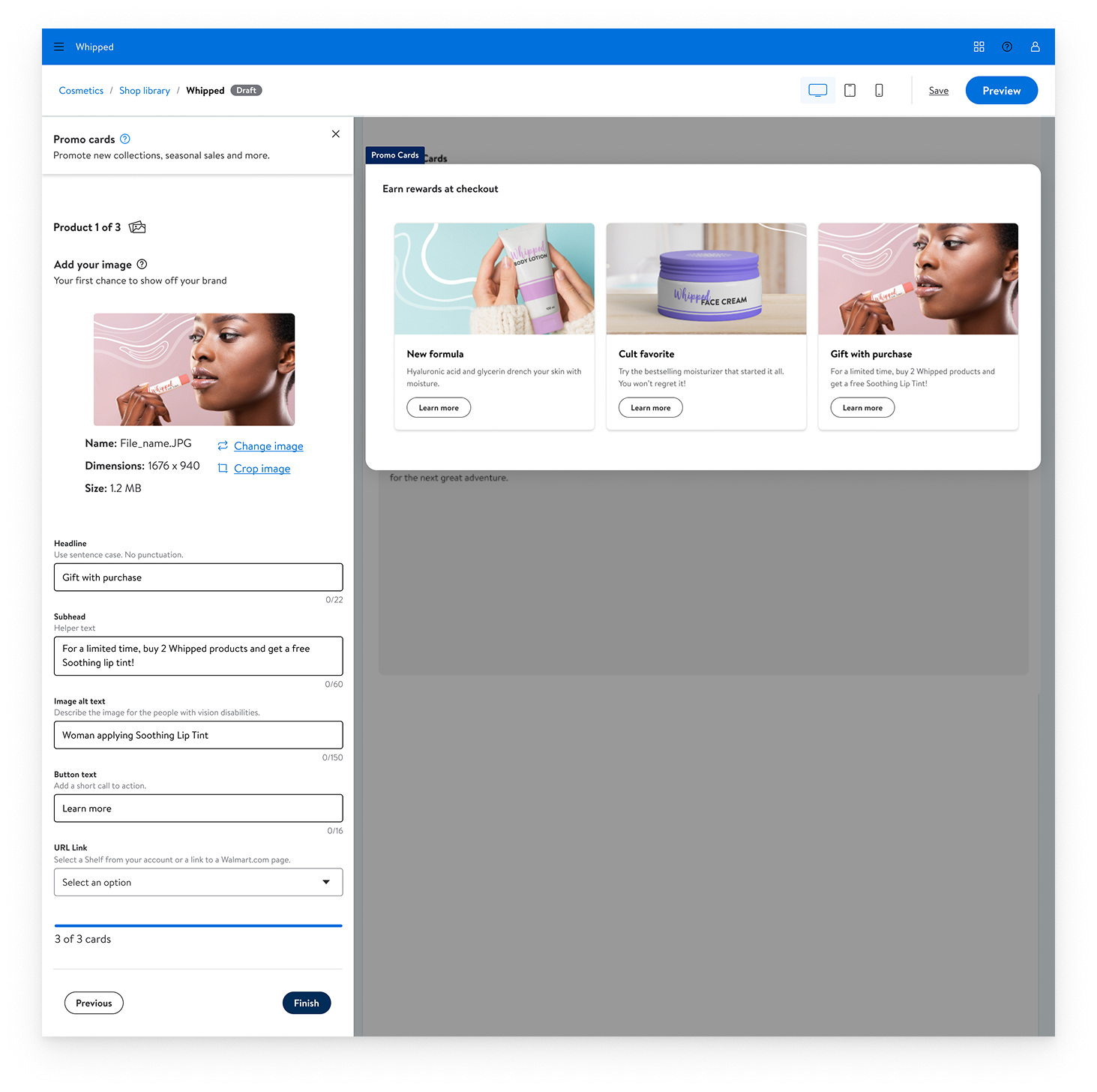
Task: Click Promo cards info help icon
Action: coord(125,139)
